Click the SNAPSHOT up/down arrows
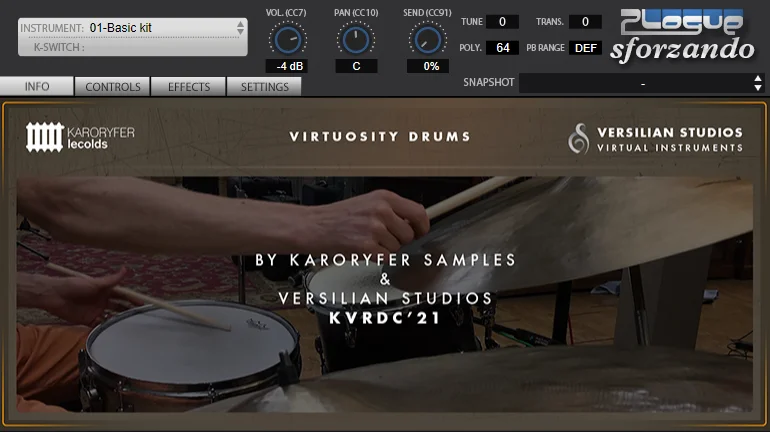The image size is (770, 432). pyautogui.click(x=758, y=83)
